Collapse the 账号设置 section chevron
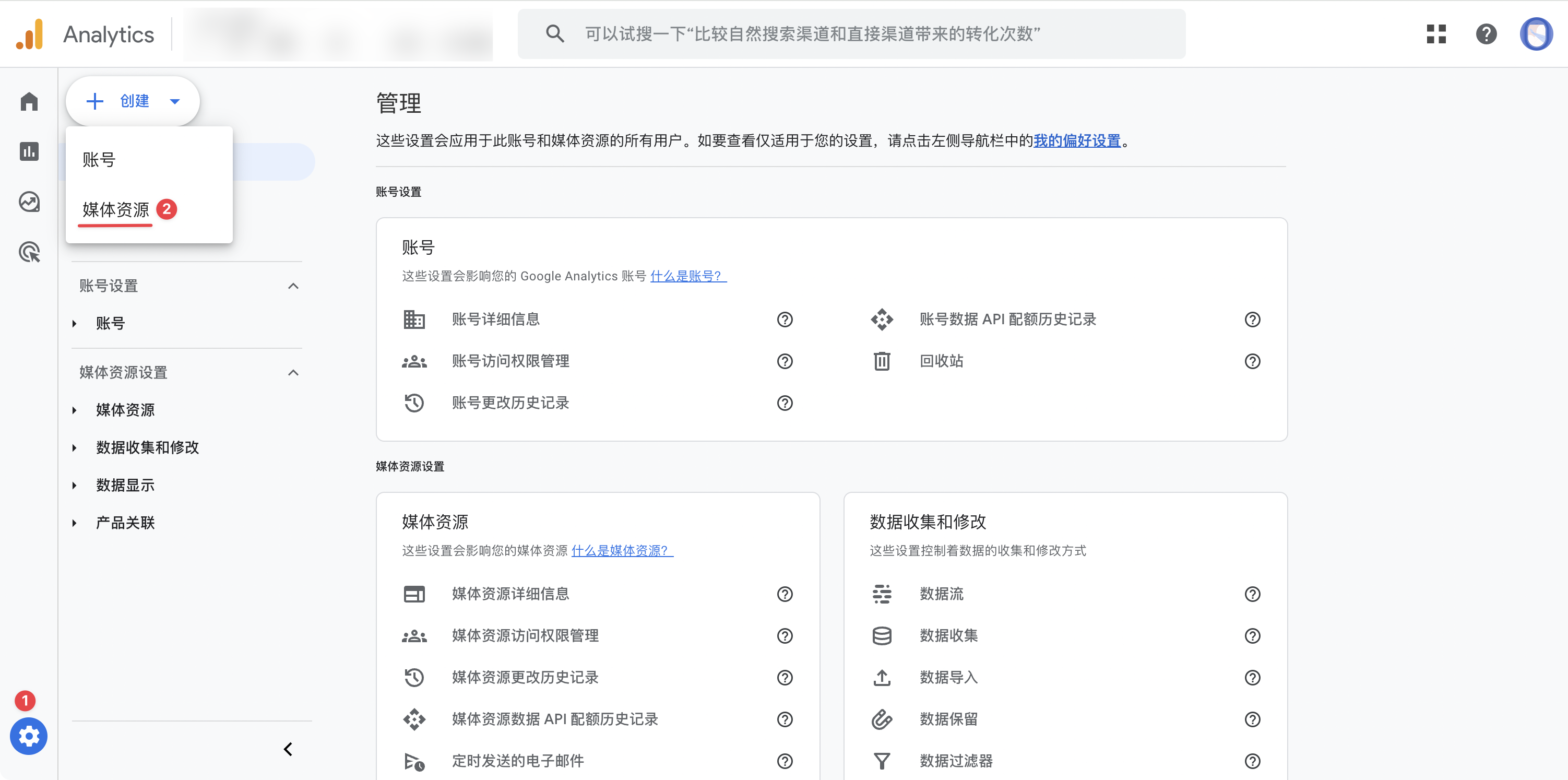The width and height of the screenshot is (1568, 780). [x=294, y=285]
